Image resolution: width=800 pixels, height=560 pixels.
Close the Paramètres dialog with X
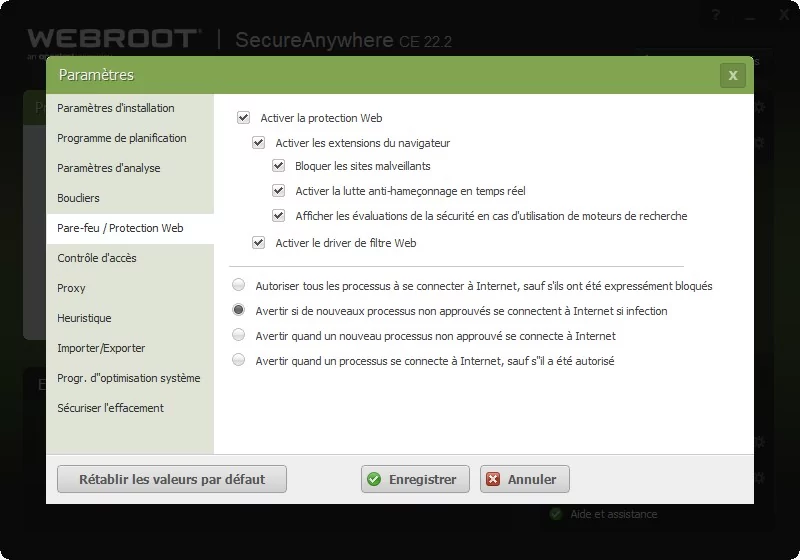coord(733,75)
